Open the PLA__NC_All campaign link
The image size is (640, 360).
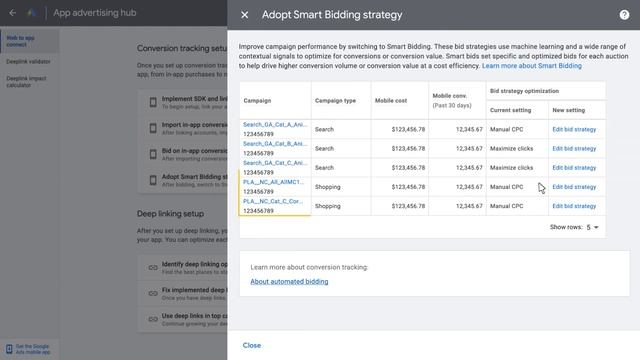[x=273, y=182]
